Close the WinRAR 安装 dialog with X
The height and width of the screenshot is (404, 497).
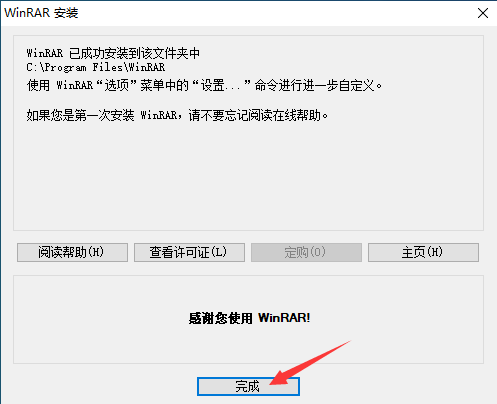(483, 13)
